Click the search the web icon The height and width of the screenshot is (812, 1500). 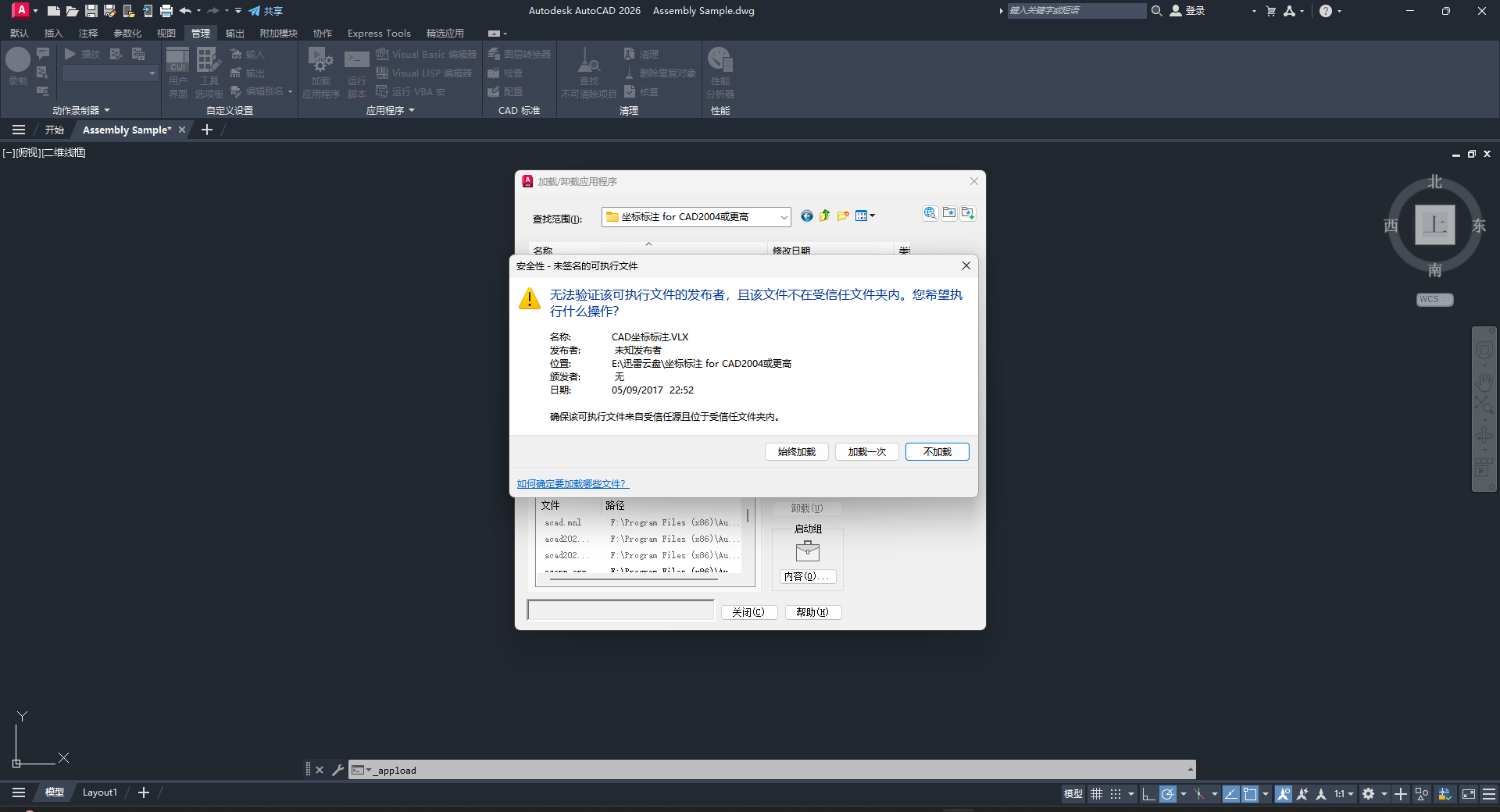click(x=930, y=213)
